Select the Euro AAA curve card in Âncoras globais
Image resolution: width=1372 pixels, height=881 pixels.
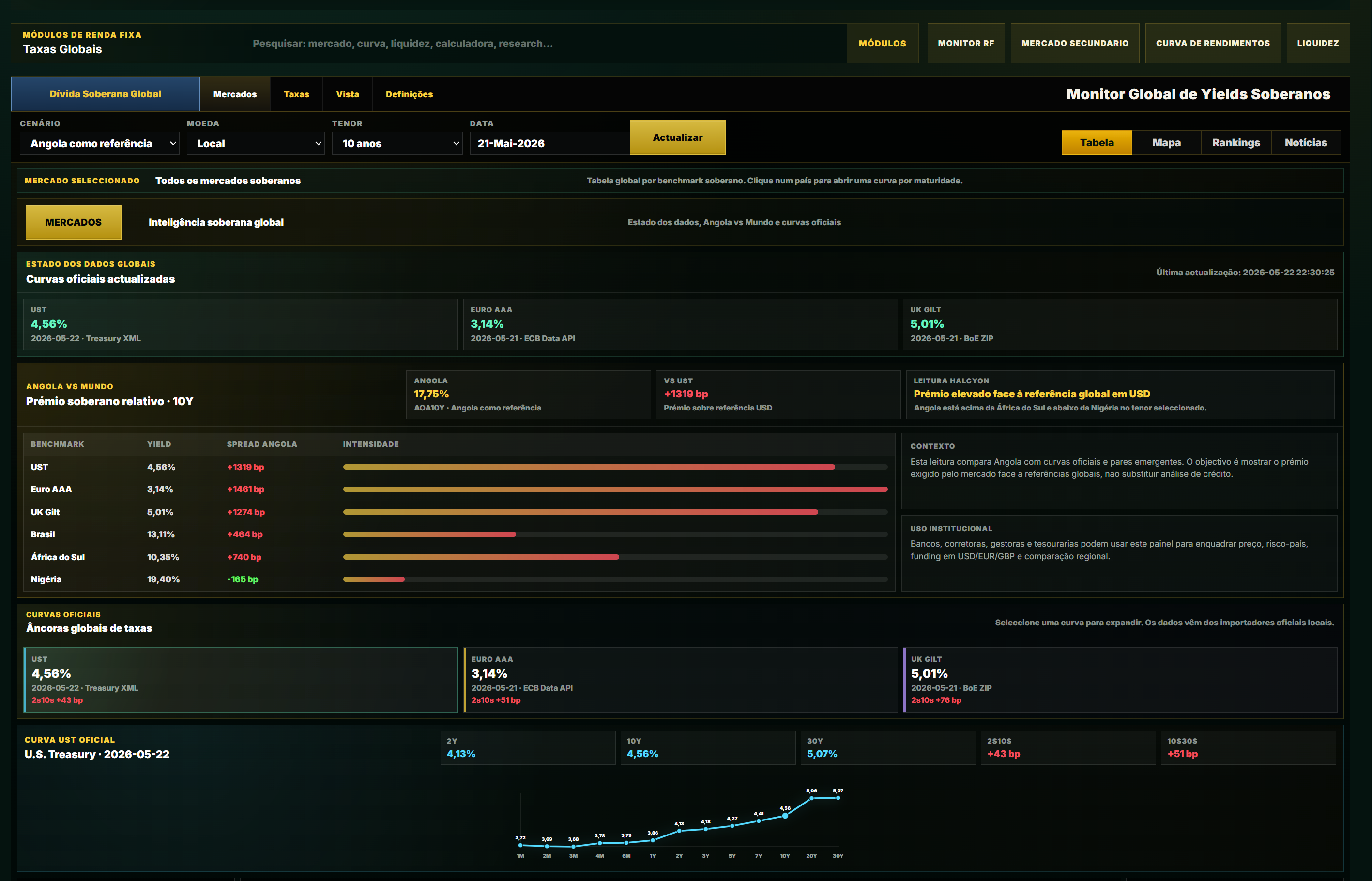(x=680, y=680)
